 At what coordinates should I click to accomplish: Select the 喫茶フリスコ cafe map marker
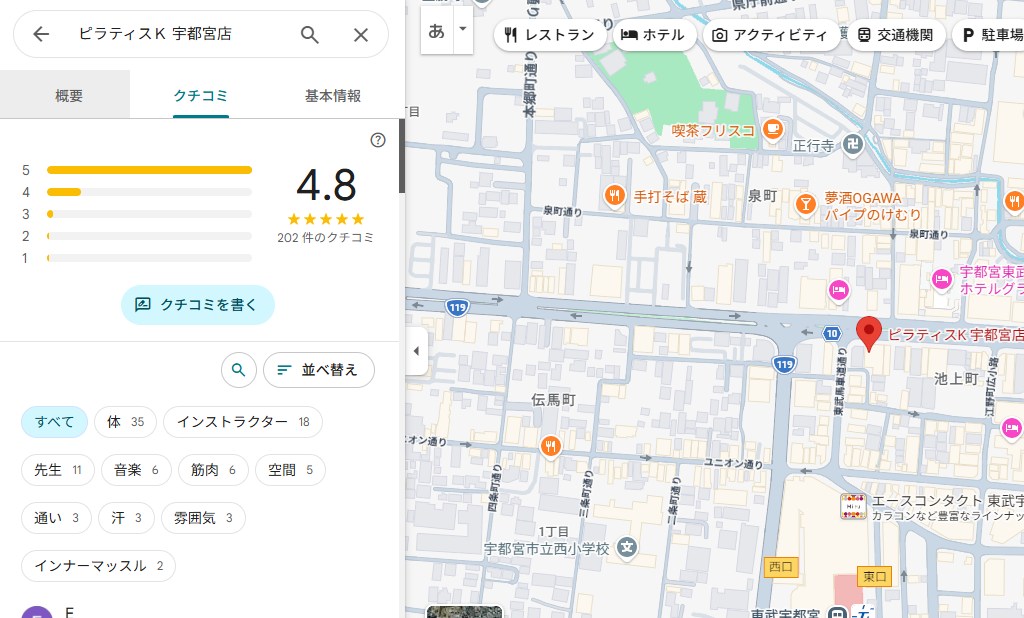(772, 129)
